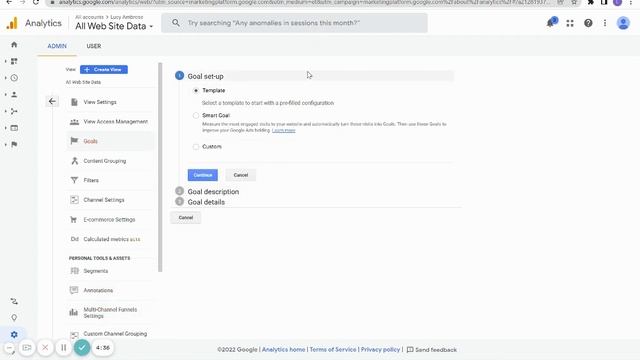The width and height of the screenshot is (640, 360).
Task: Click the camera toggle in recording toolbar
Action: pyautogui.click(x=27, y=348)
